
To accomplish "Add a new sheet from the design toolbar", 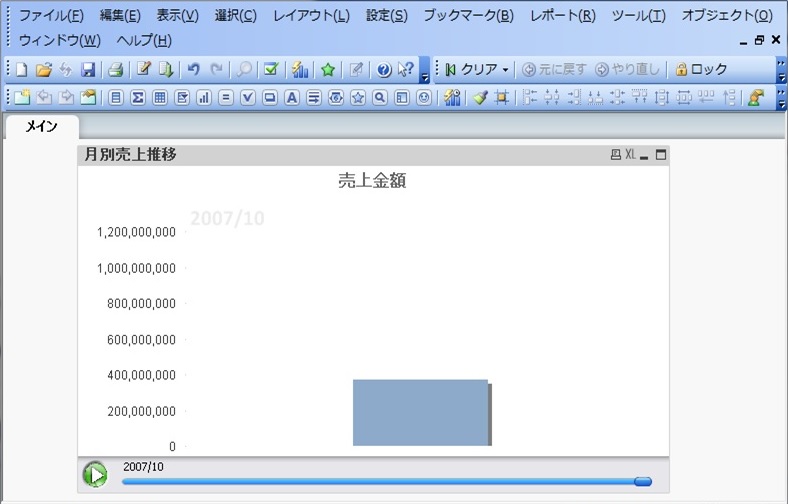I will [22, 97].
